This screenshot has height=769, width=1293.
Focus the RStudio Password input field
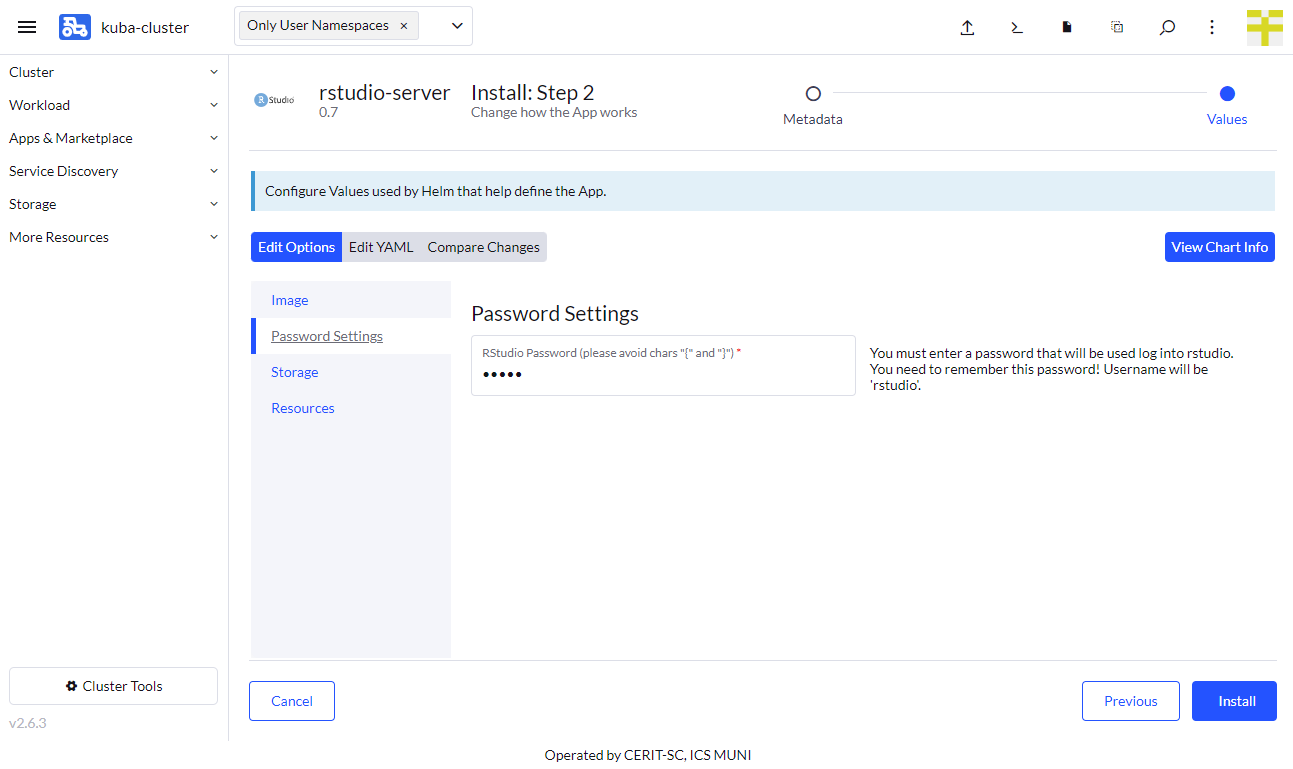662,374
